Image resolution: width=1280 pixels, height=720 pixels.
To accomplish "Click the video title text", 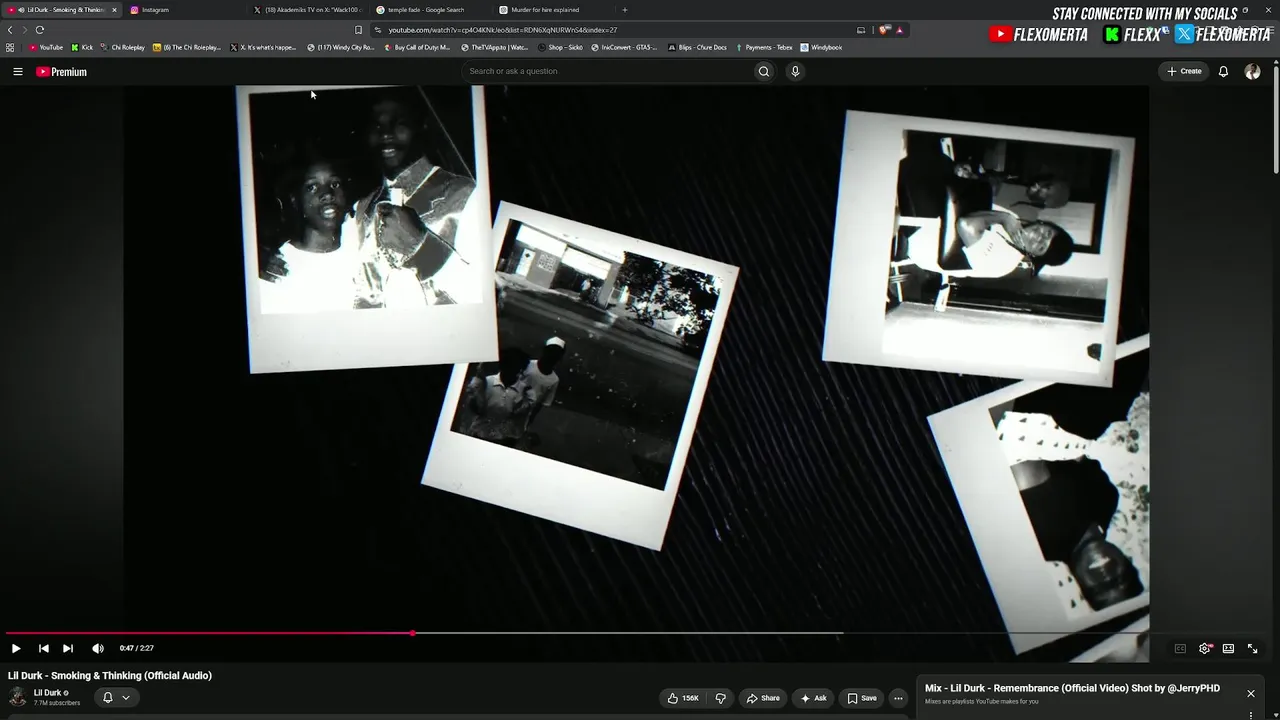I will point(110,676).
